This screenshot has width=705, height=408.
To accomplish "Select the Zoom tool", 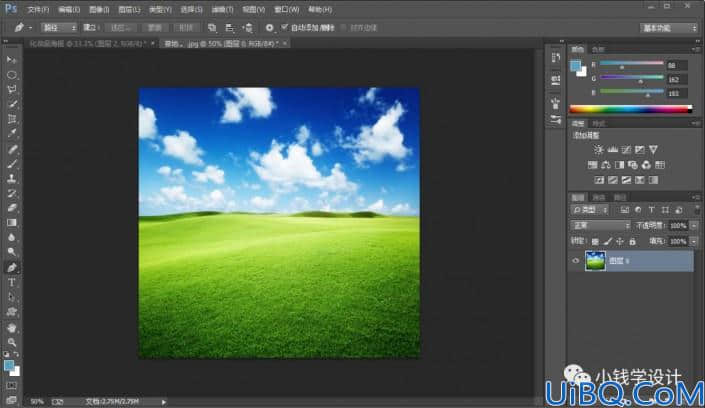I will point(12,342).
